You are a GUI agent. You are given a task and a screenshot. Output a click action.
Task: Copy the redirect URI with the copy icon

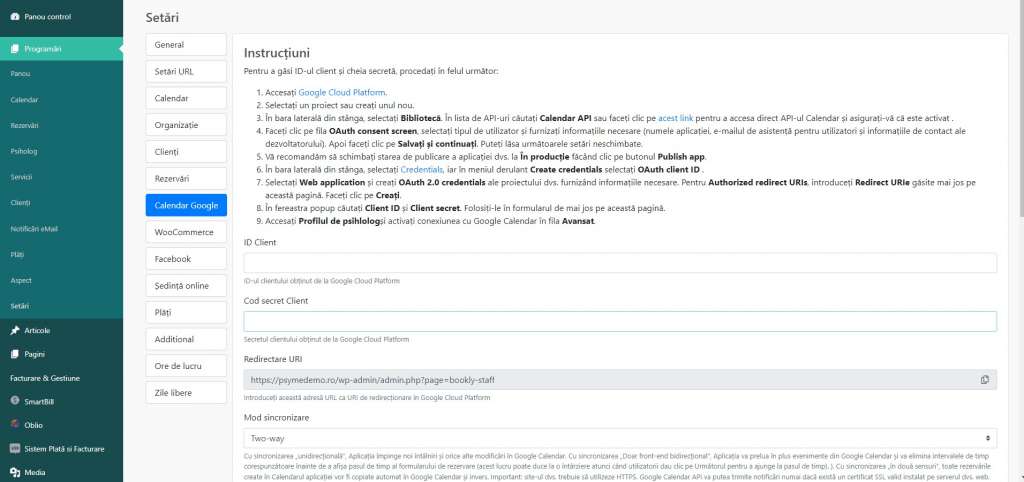(x=984, y=379)
